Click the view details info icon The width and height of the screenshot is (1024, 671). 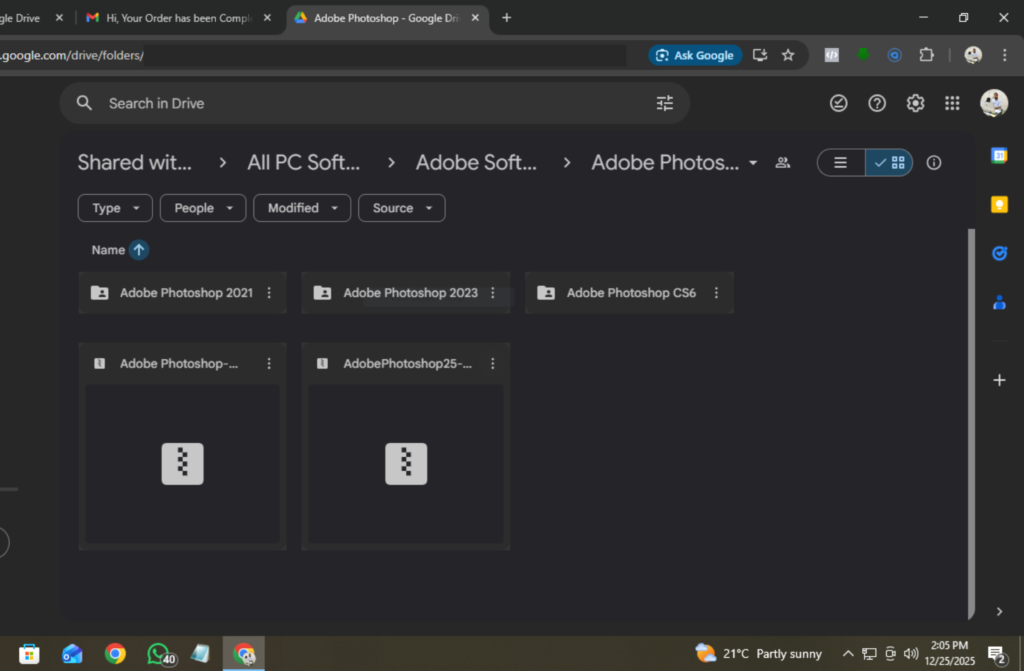[x=934, y=163]
